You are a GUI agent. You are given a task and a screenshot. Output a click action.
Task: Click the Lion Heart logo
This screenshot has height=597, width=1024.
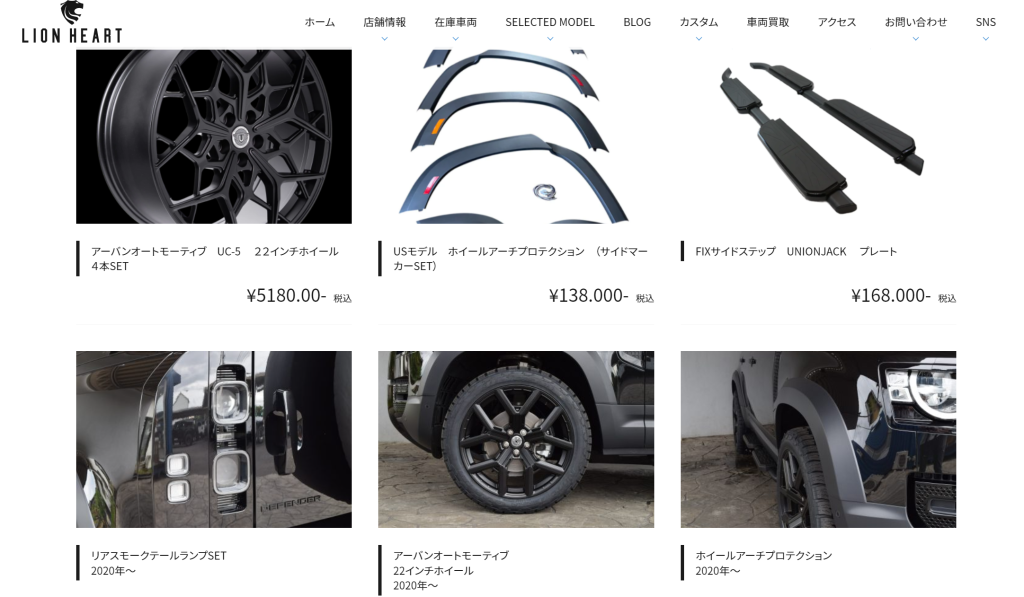[x=72, y=22]
